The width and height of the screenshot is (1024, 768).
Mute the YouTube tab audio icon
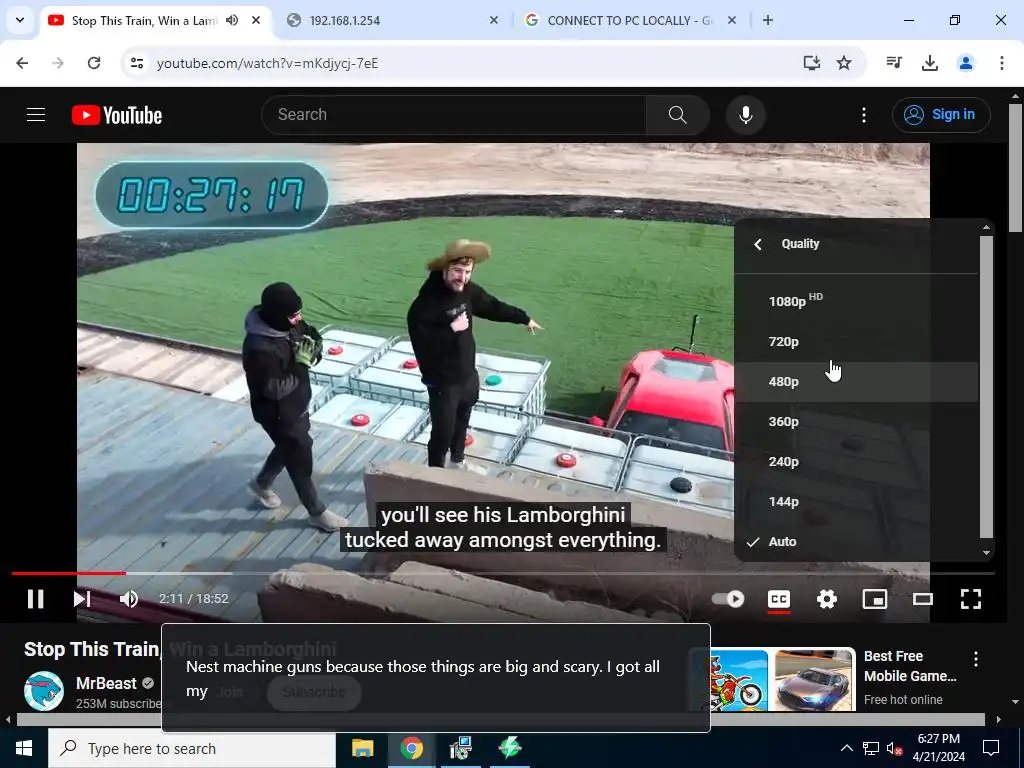232,20
